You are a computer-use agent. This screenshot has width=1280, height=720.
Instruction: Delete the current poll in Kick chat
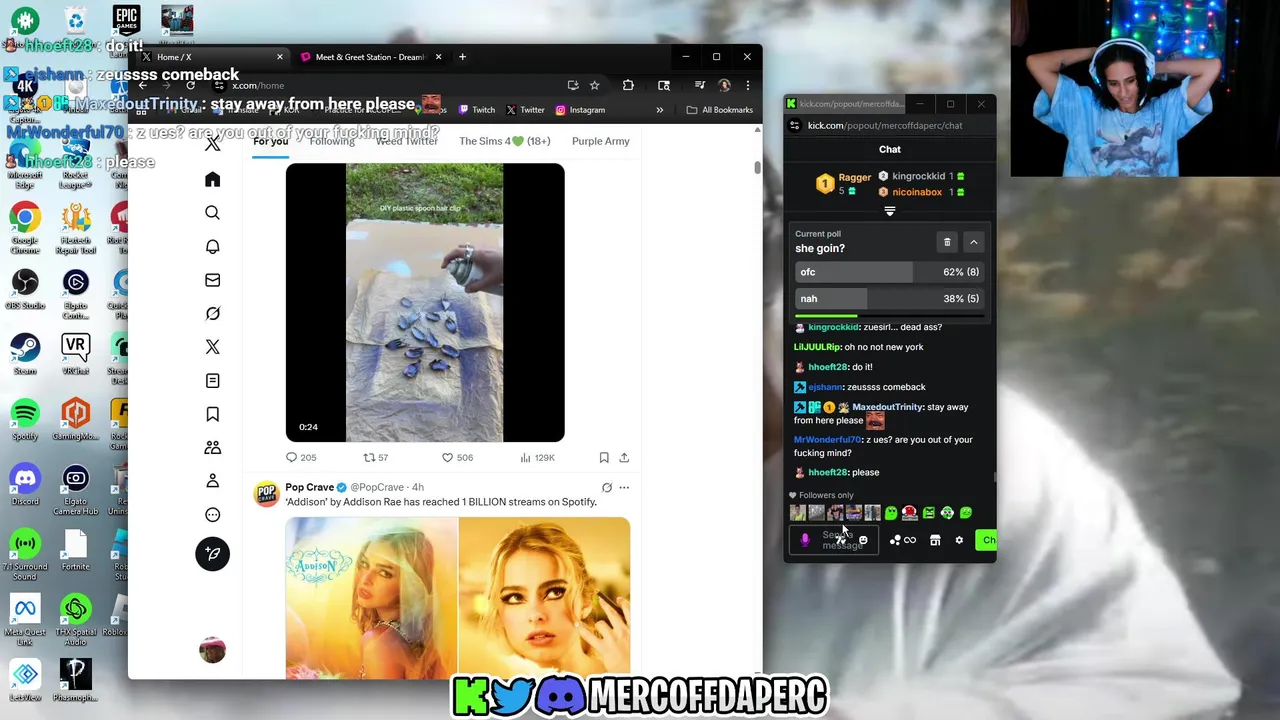[947, 242]
